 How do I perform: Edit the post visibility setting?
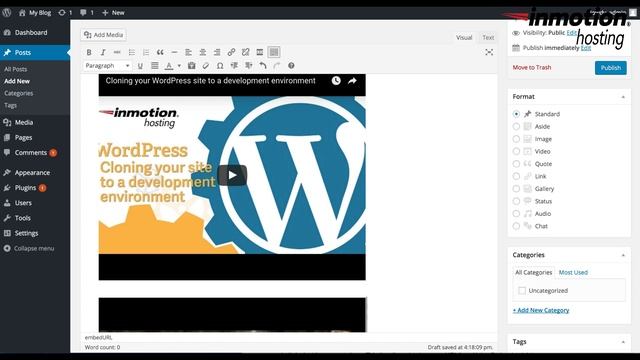pyautogui.click(x=571, y=33)
